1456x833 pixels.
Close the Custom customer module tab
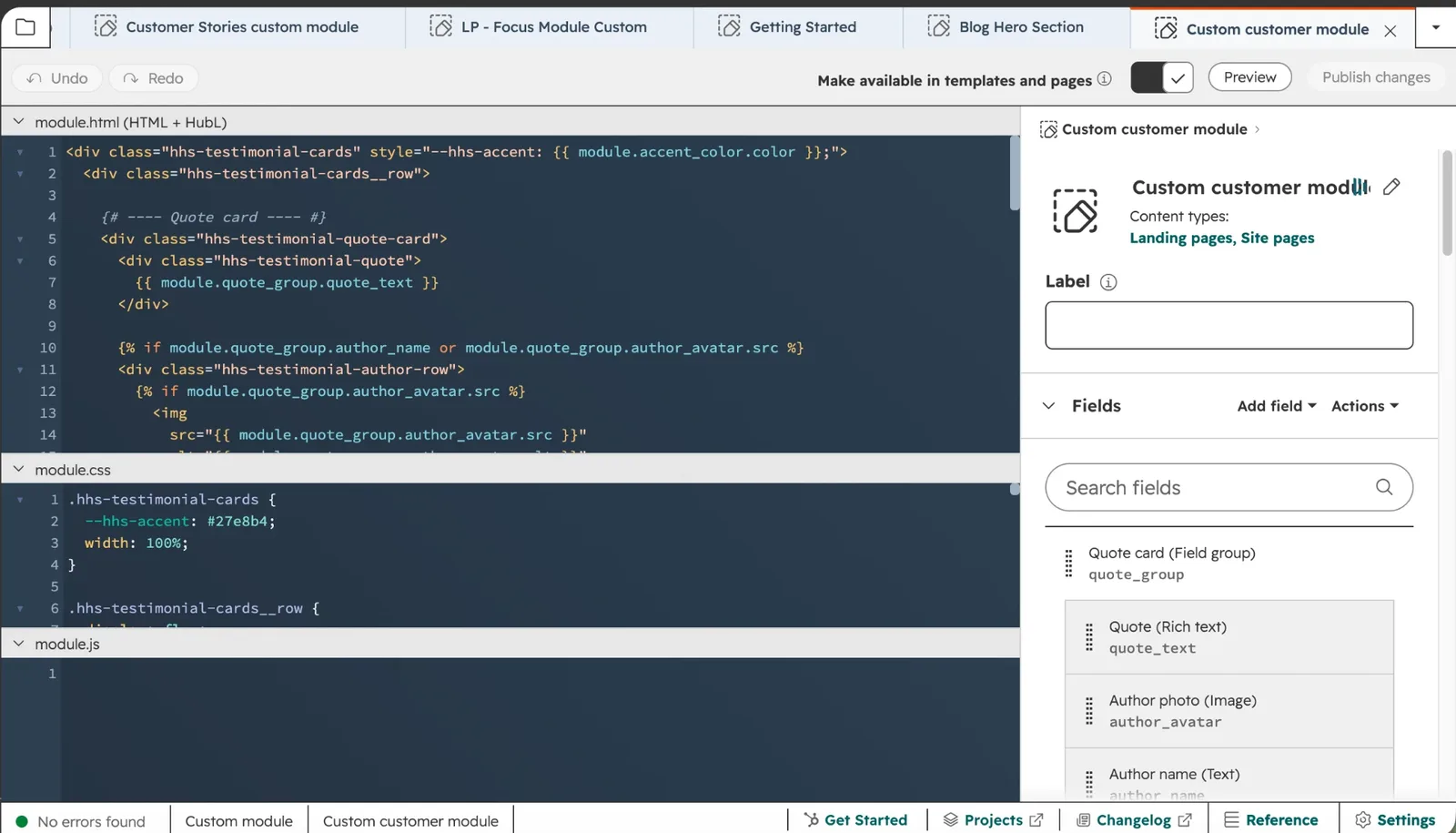point(1390,31)
